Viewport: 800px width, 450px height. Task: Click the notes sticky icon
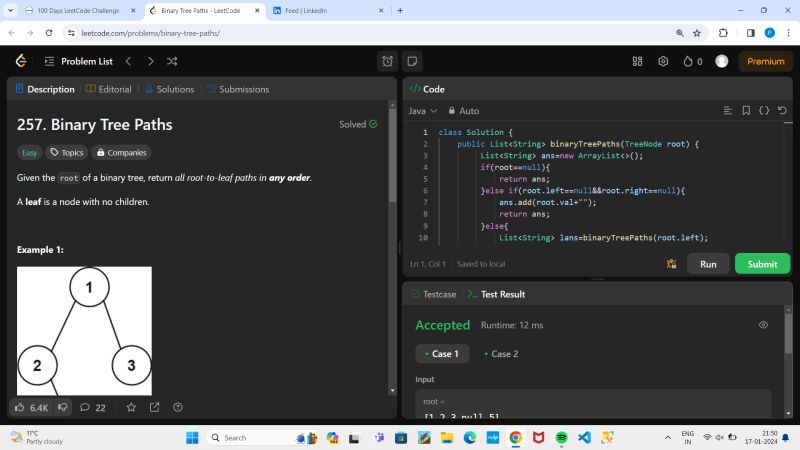click(413, 61)
